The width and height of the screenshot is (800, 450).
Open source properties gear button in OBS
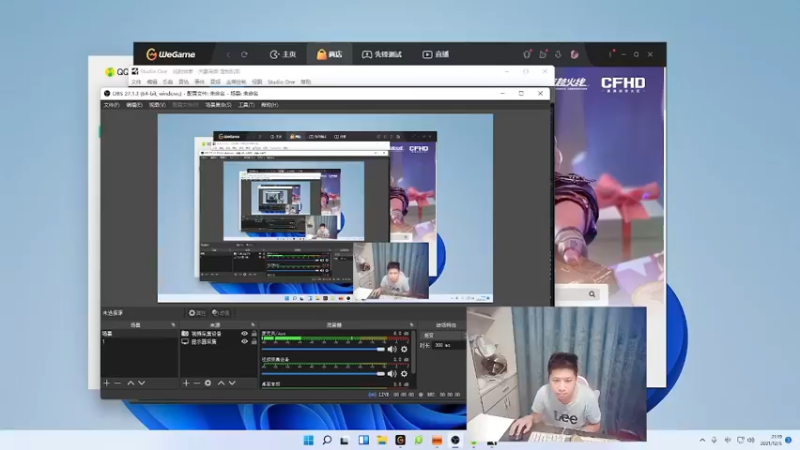click(x=196, y=313)
